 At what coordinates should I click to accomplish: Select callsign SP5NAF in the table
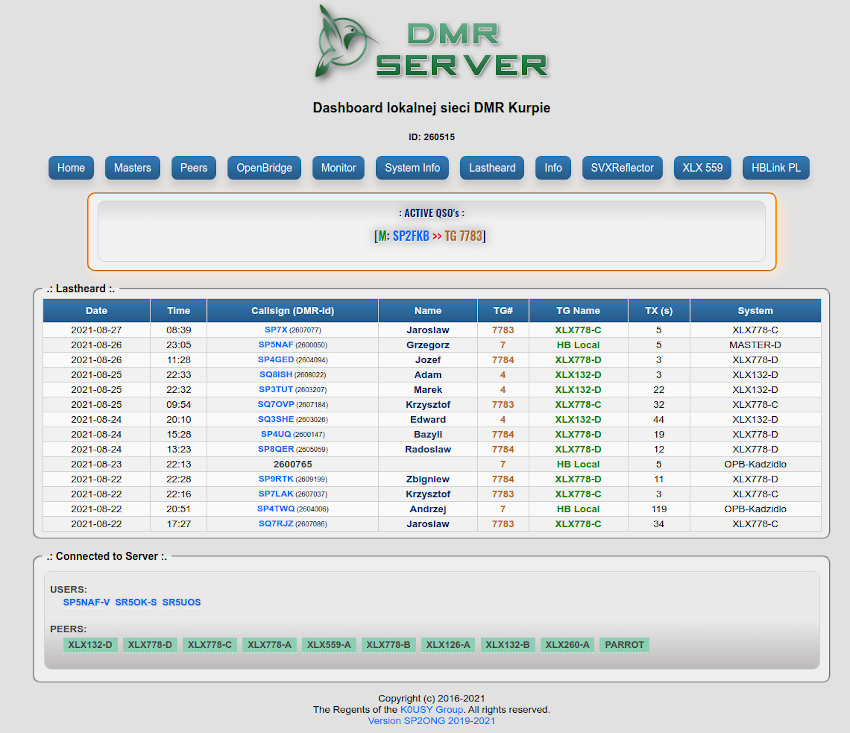(275, 344)
